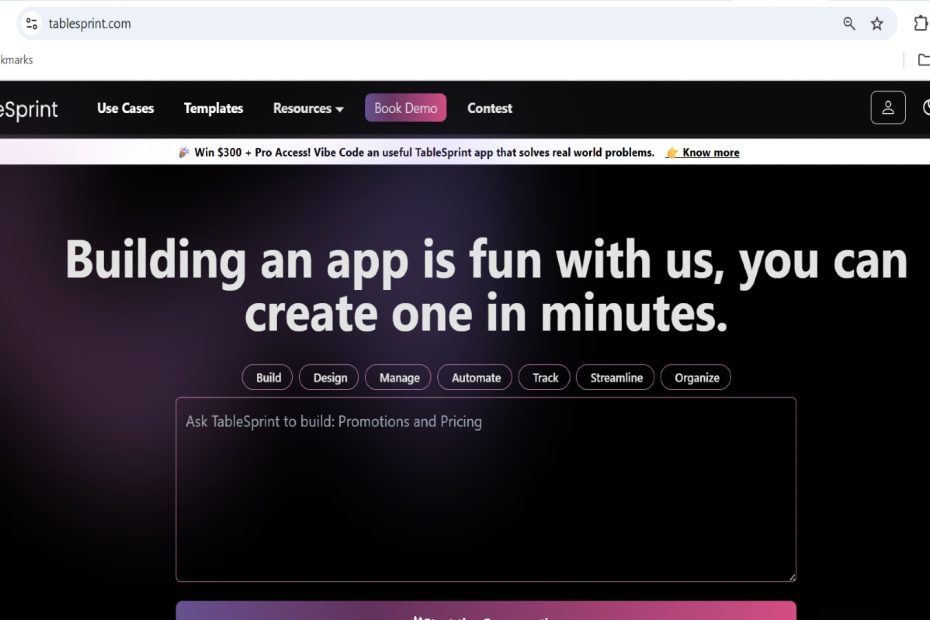Focus the Ask TableSprint to build prompt box

point(486,489)
